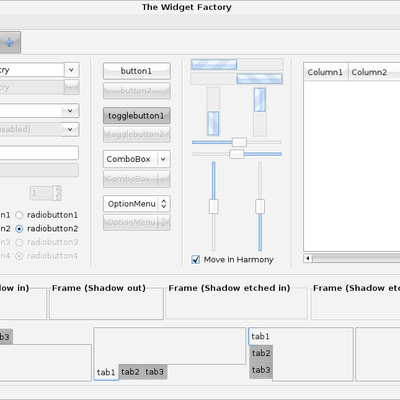
Task: Select tab1 in the left-side-tabs notebook
Action: (261, 336)
